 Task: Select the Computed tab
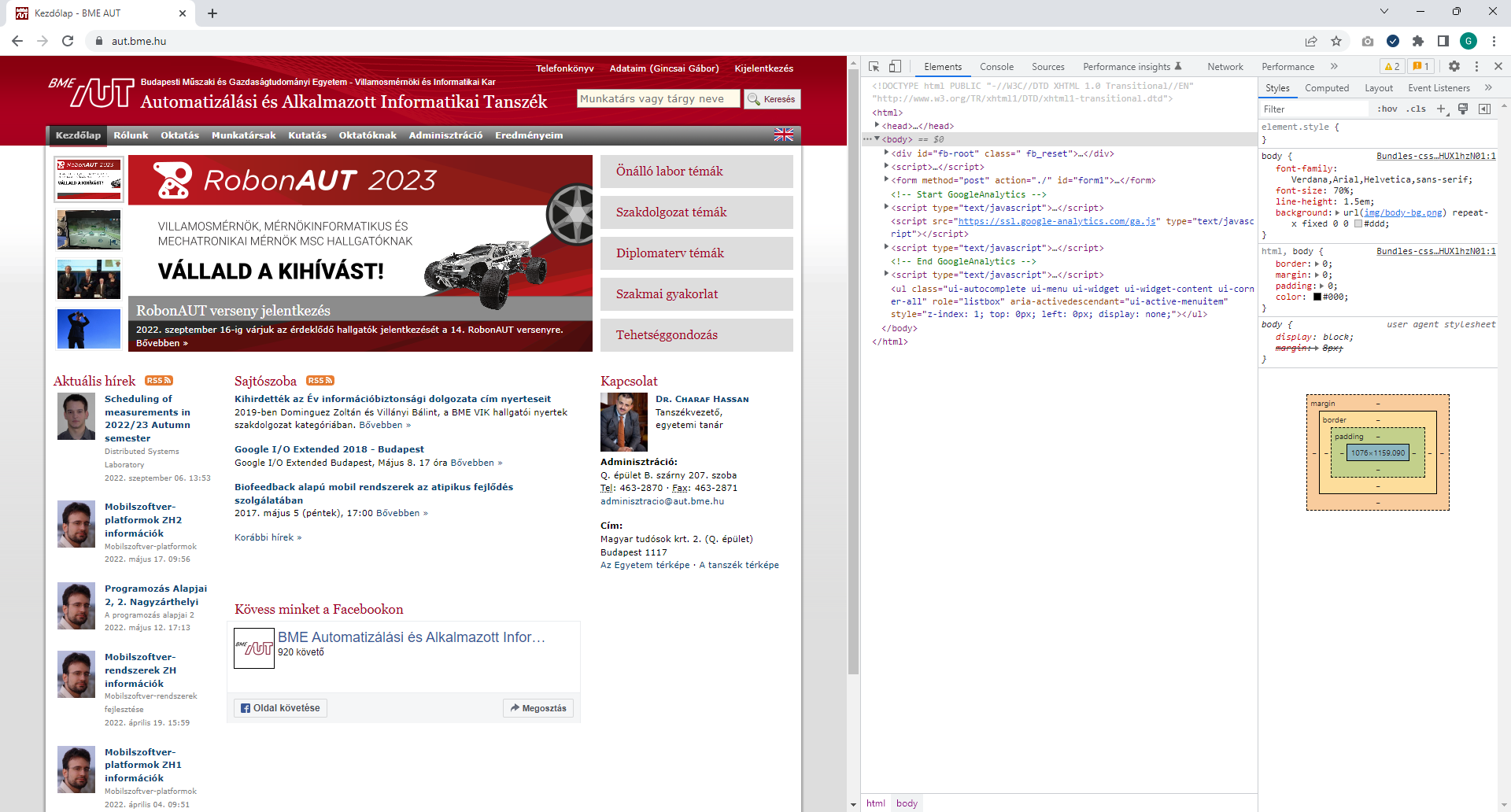(1327, 88)
